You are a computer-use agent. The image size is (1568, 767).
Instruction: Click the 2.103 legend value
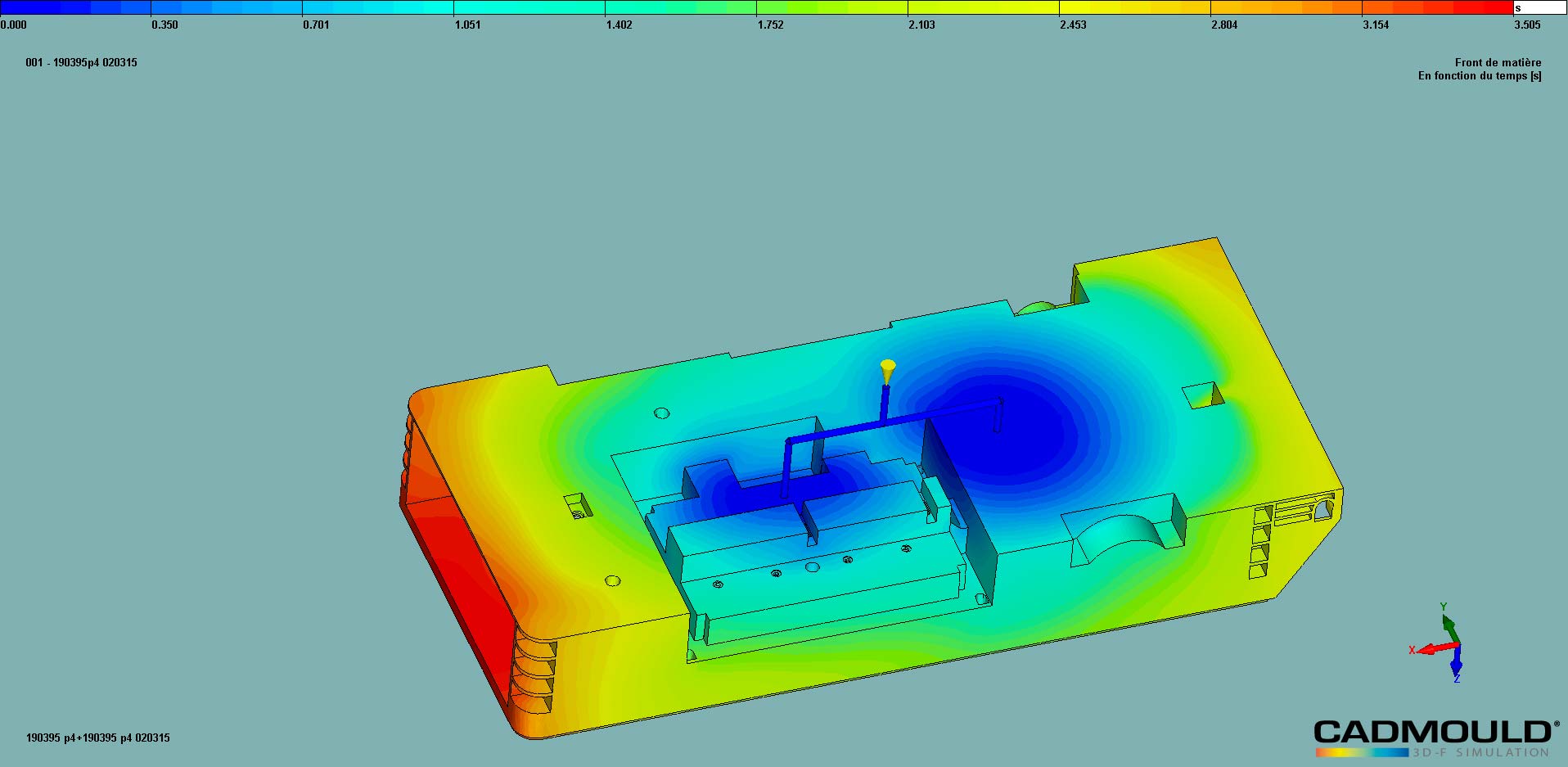pyautogui.click(x=921, y=25)
